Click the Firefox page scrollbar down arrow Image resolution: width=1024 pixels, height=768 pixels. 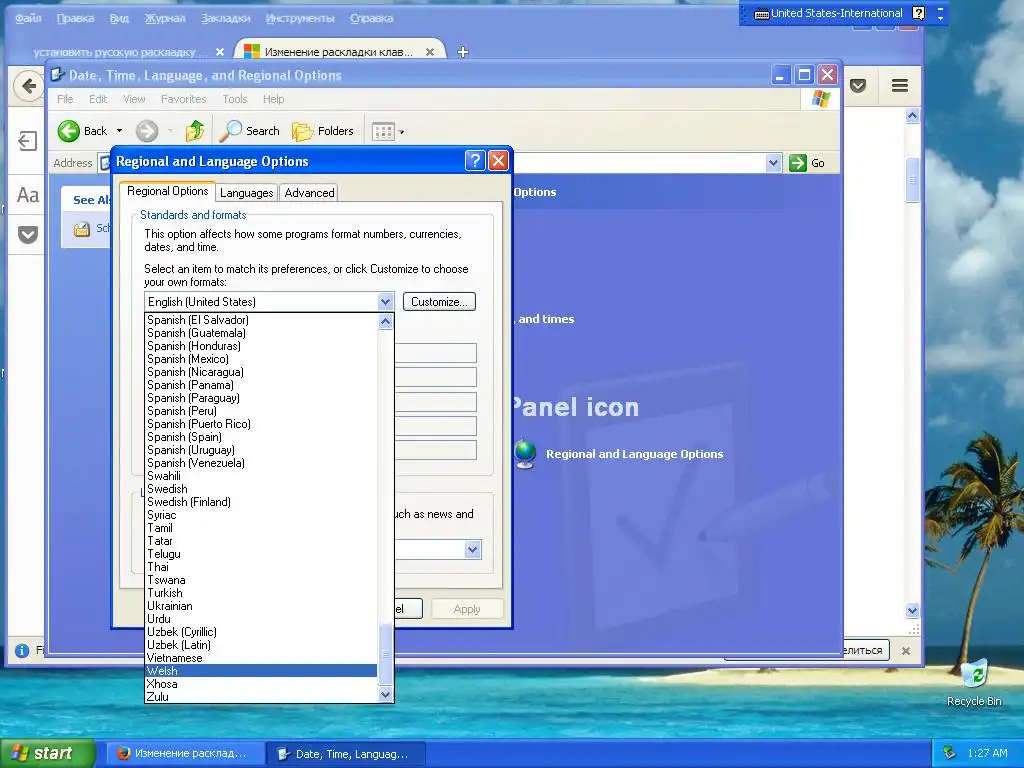click(x=912, y=611)
